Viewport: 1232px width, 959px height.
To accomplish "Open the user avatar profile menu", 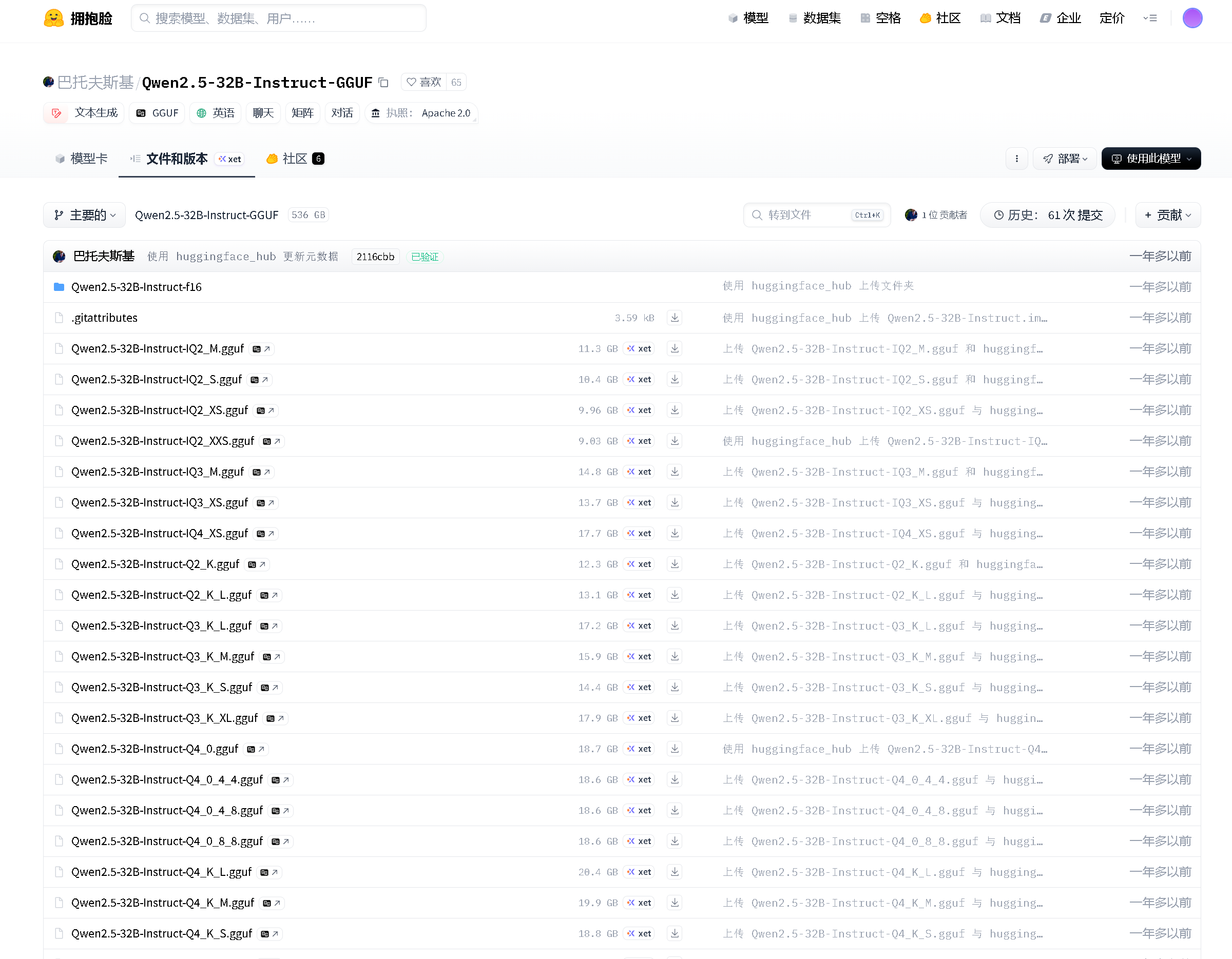I will [x=1192, y=18].
